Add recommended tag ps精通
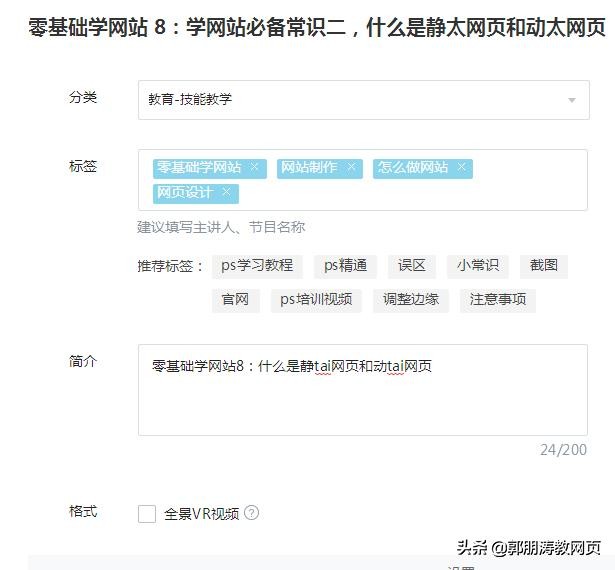The image size is (615, 570). click(345, 266)
